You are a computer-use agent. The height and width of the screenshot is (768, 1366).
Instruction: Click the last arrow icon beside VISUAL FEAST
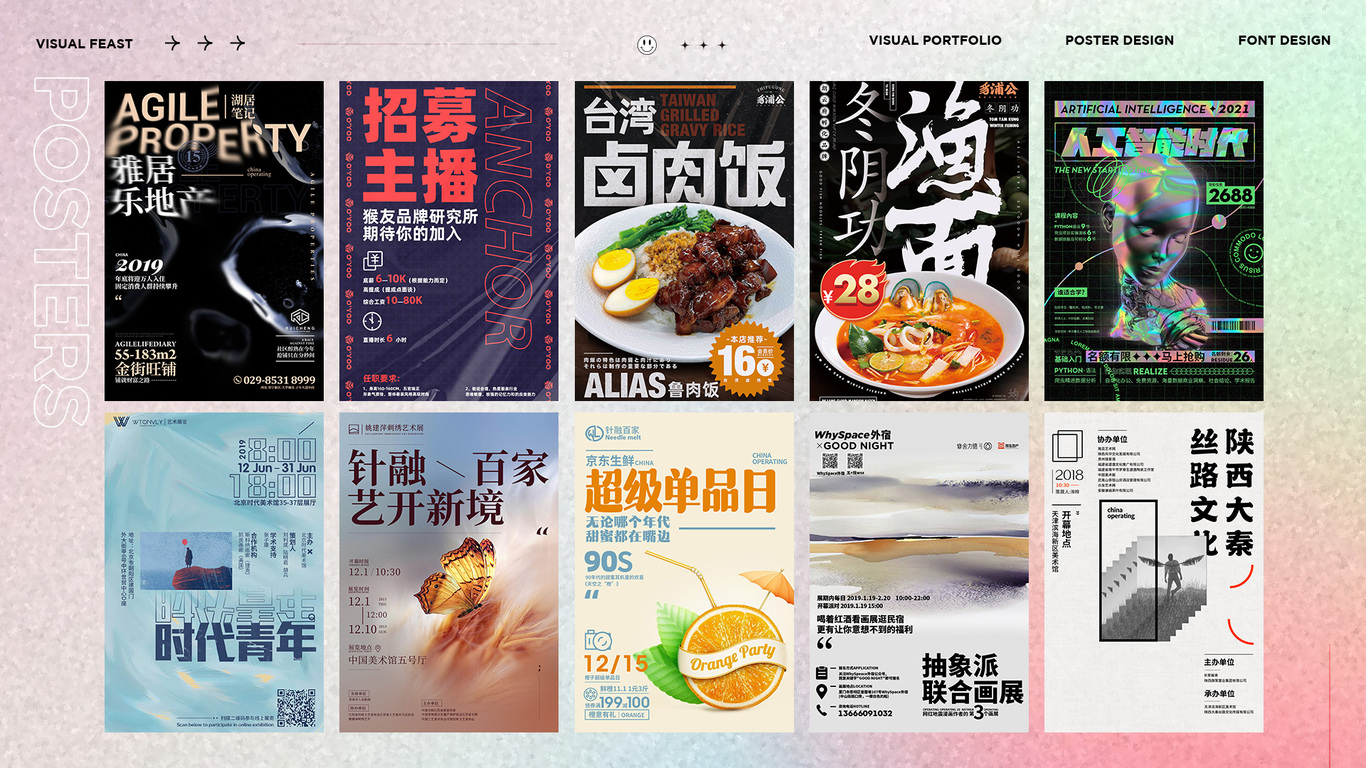[237, 43]
